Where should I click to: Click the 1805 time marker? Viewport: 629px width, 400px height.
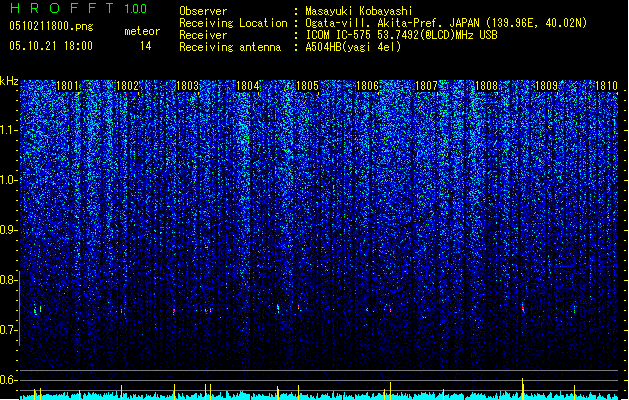click(307, 86)
